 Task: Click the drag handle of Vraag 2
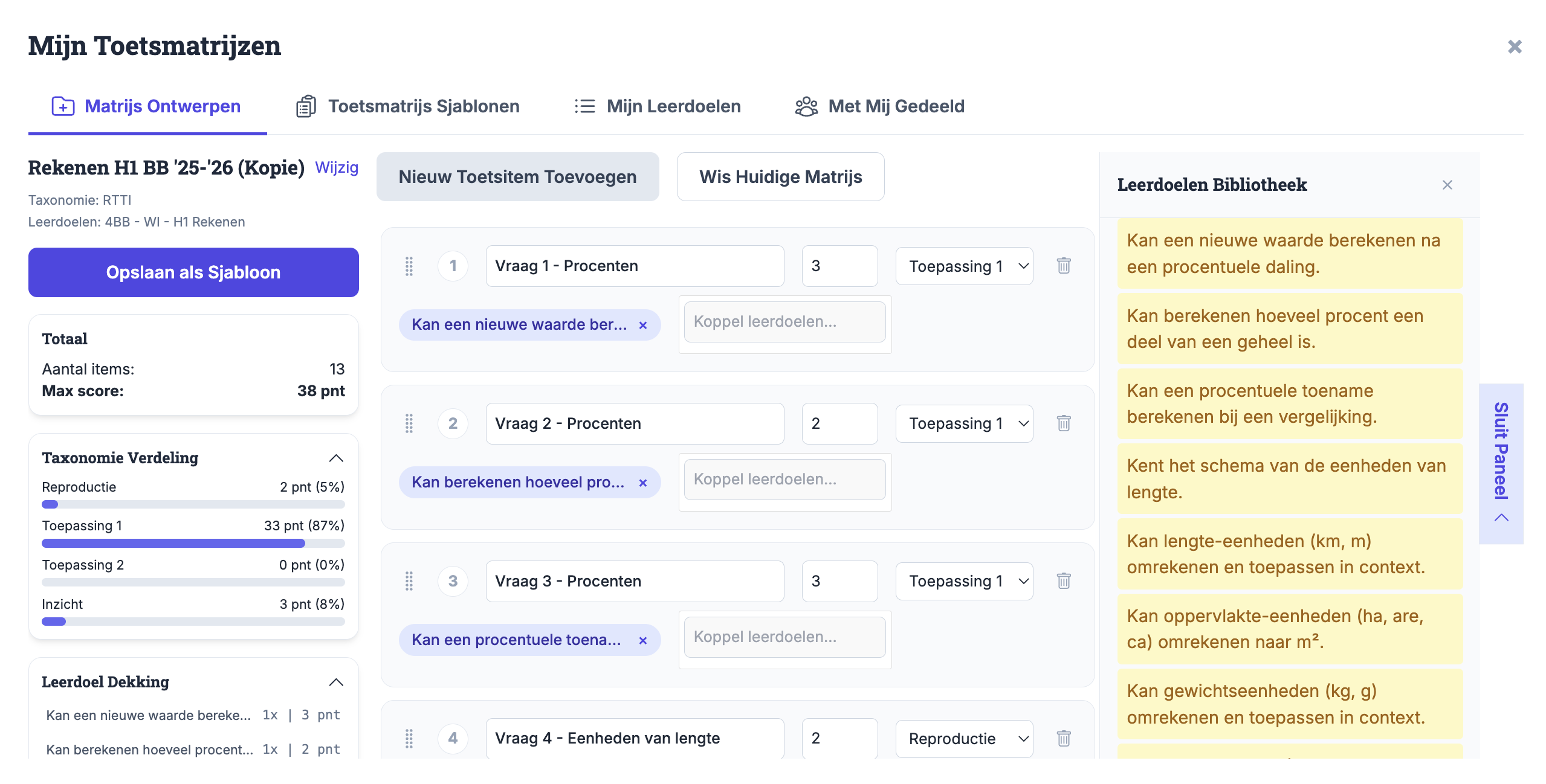click(x=409, y=423)
